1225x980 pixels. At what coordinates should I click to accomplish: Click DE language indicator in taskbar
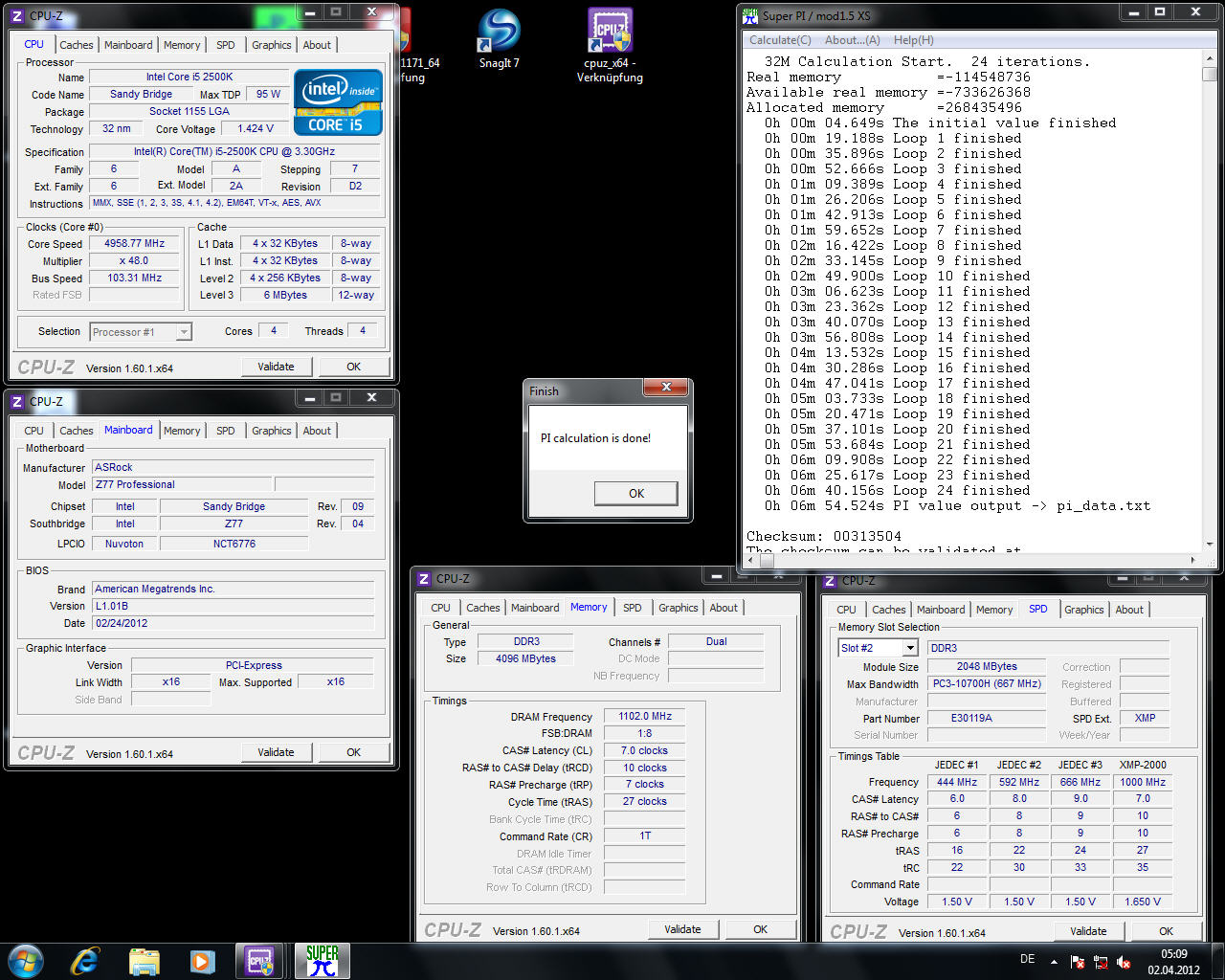click(1027, 959)
